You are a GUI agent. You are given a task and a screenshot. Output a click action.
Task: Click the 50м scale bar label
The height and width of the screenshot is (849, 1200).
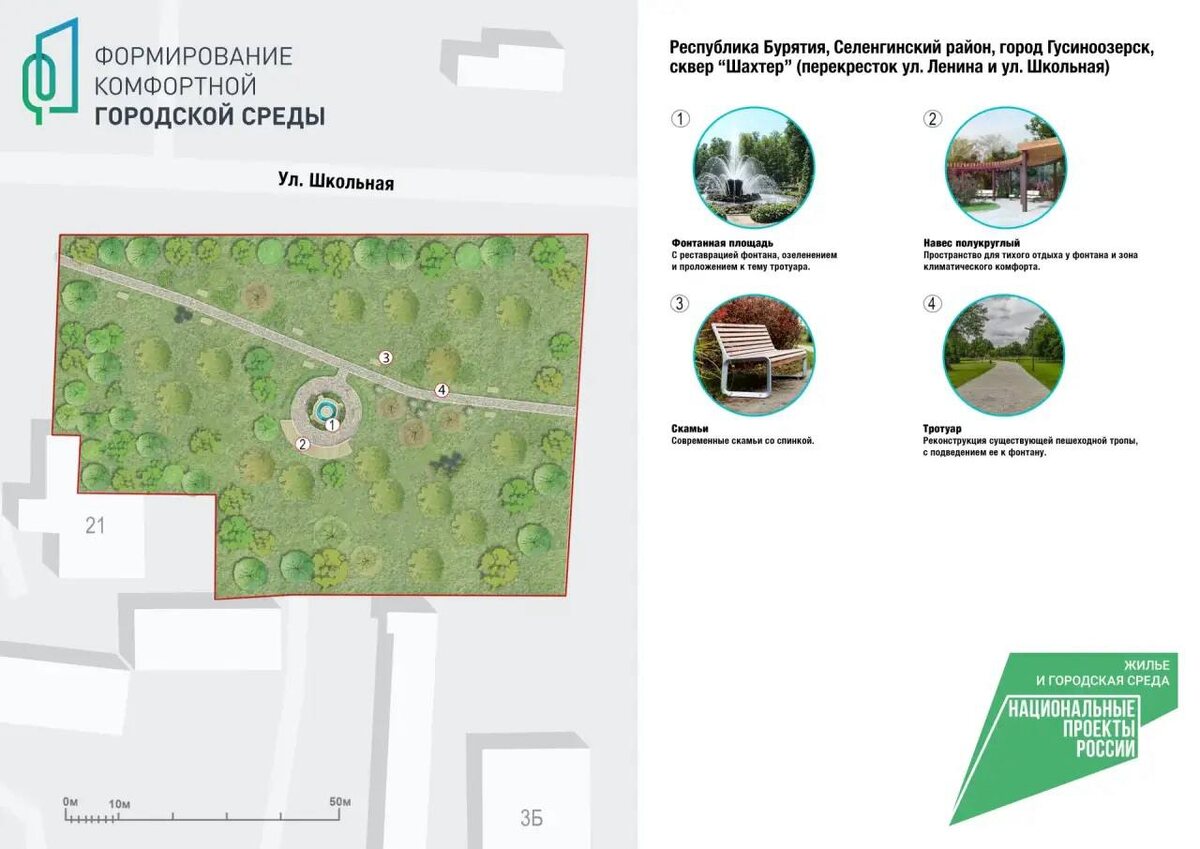(x=339, y=802)
